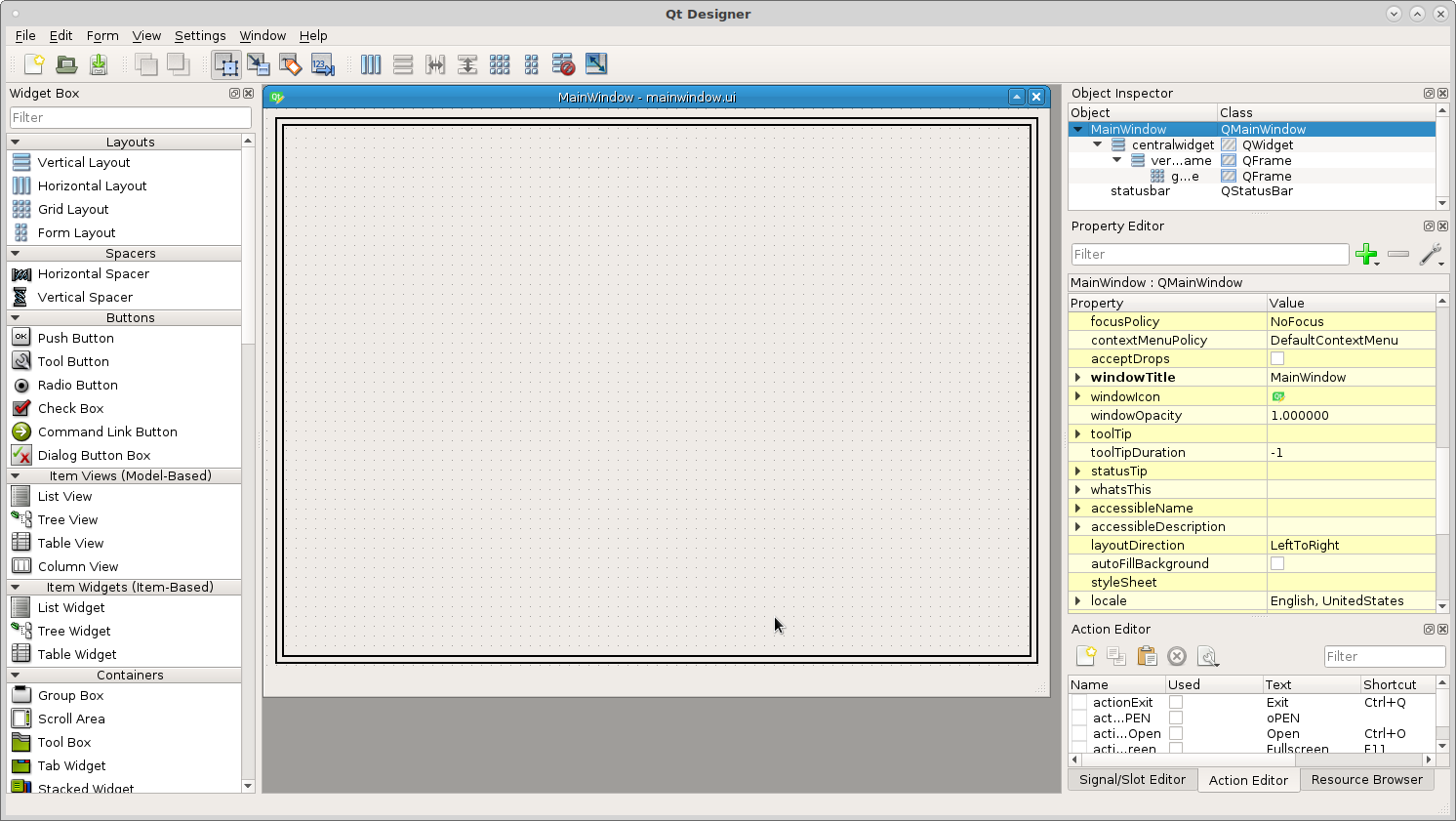
Task: Switch to Resource Browser tab
Action: pyautogui.click(x=1366, y=779)
